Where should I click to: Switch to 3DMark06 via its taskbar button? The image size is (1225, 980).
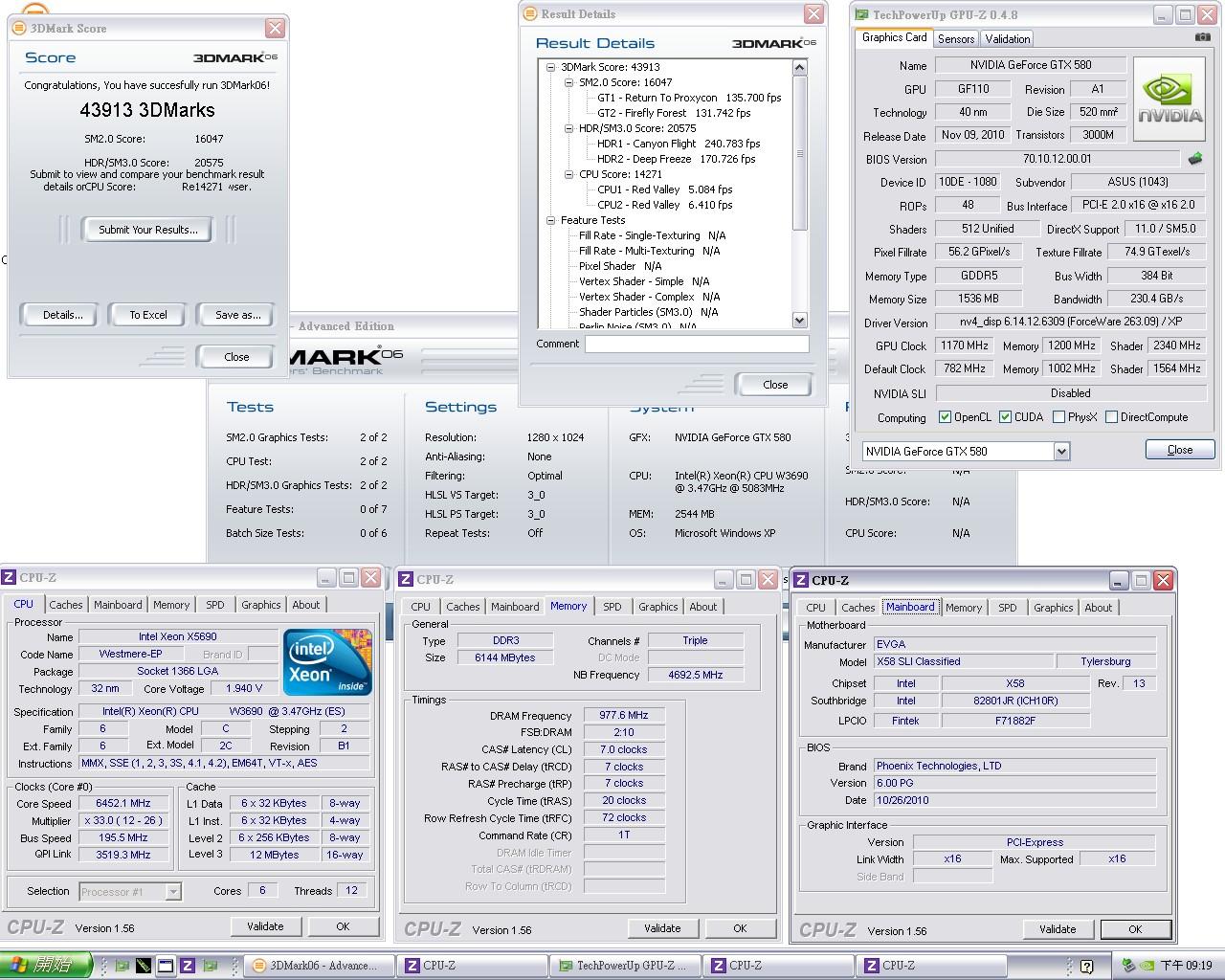[318, 966]
